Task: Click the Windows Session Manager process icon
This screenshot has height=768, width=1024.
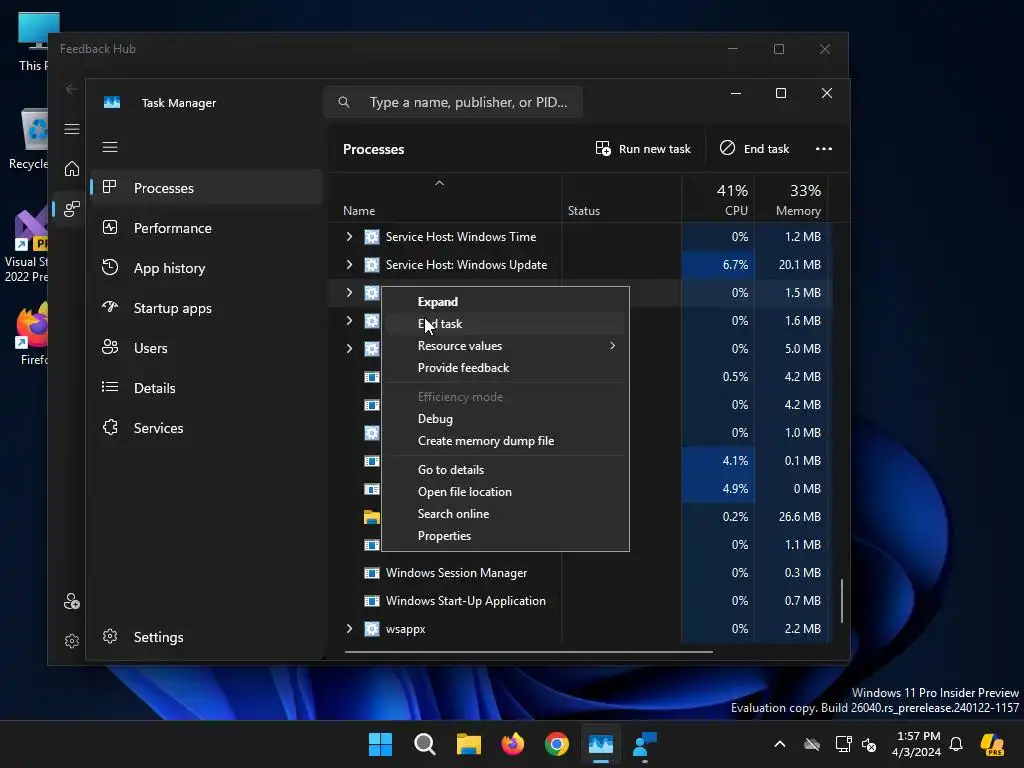Action: coord(372,573)
